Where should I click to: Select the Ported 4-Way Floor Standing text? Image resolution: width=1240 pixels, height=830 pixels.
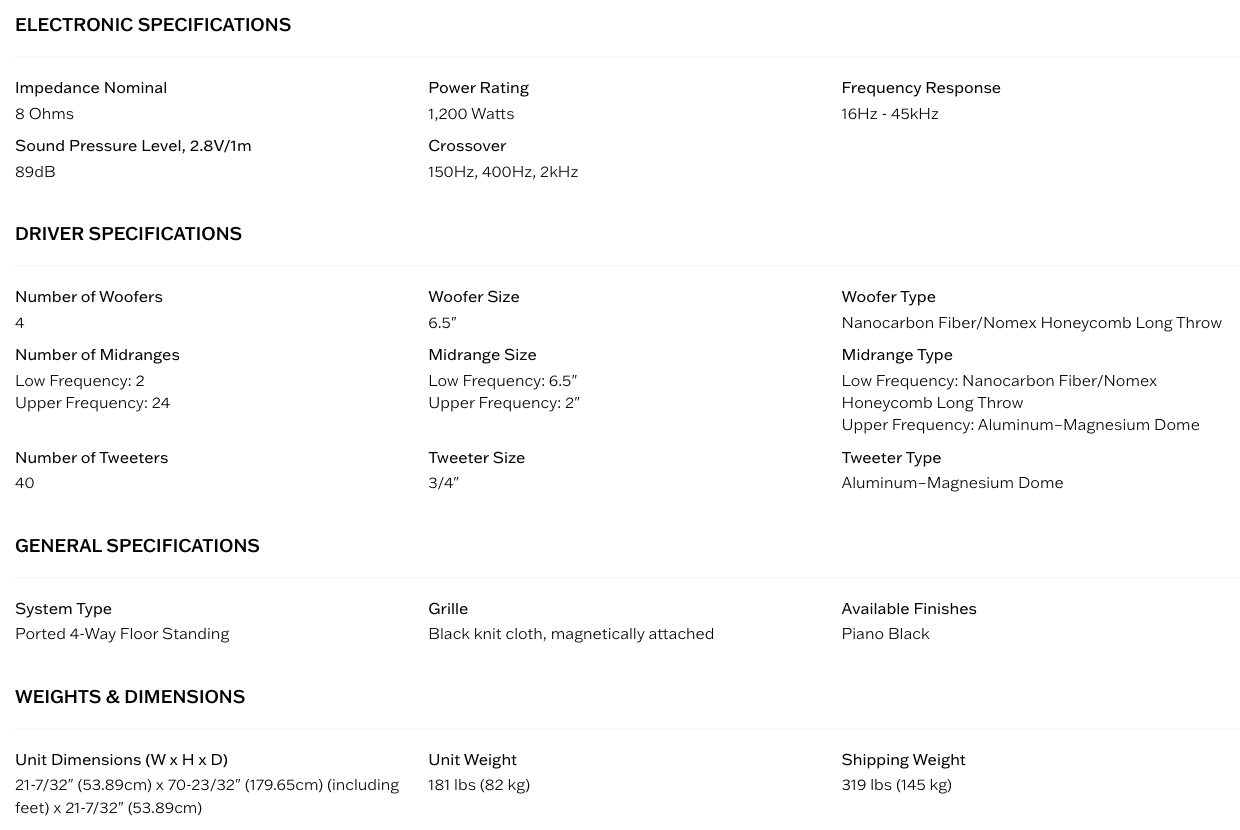(x=122, y=633)
